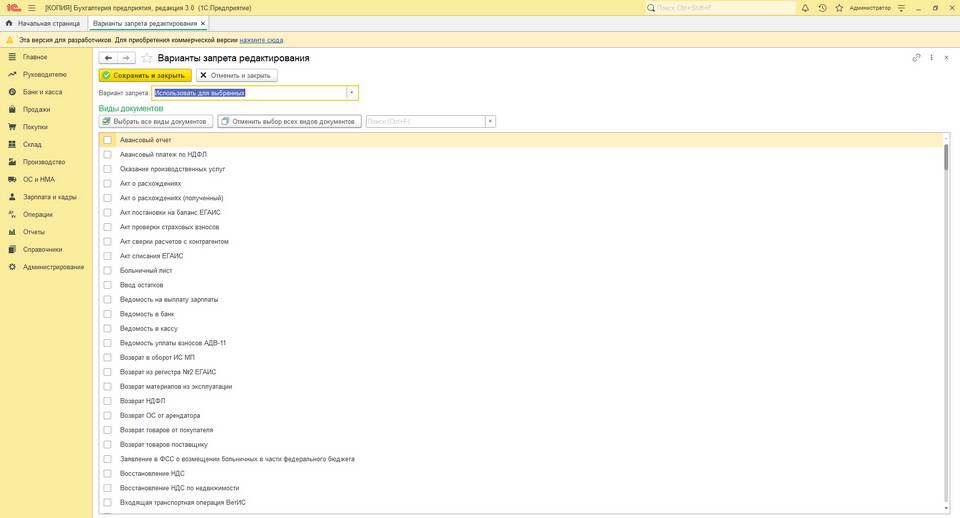Open Руководителю section
Viewport: 960px width, 518px height.
45,75
